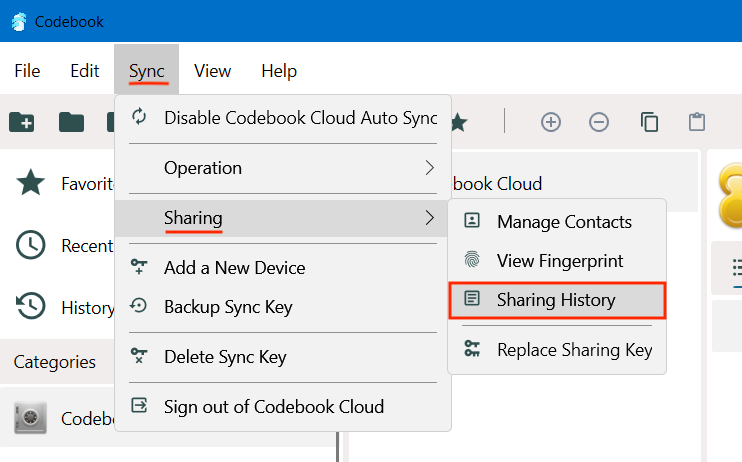Open the Help menu
The width and height of the screenshot is (742, 462).
[279, 71]
